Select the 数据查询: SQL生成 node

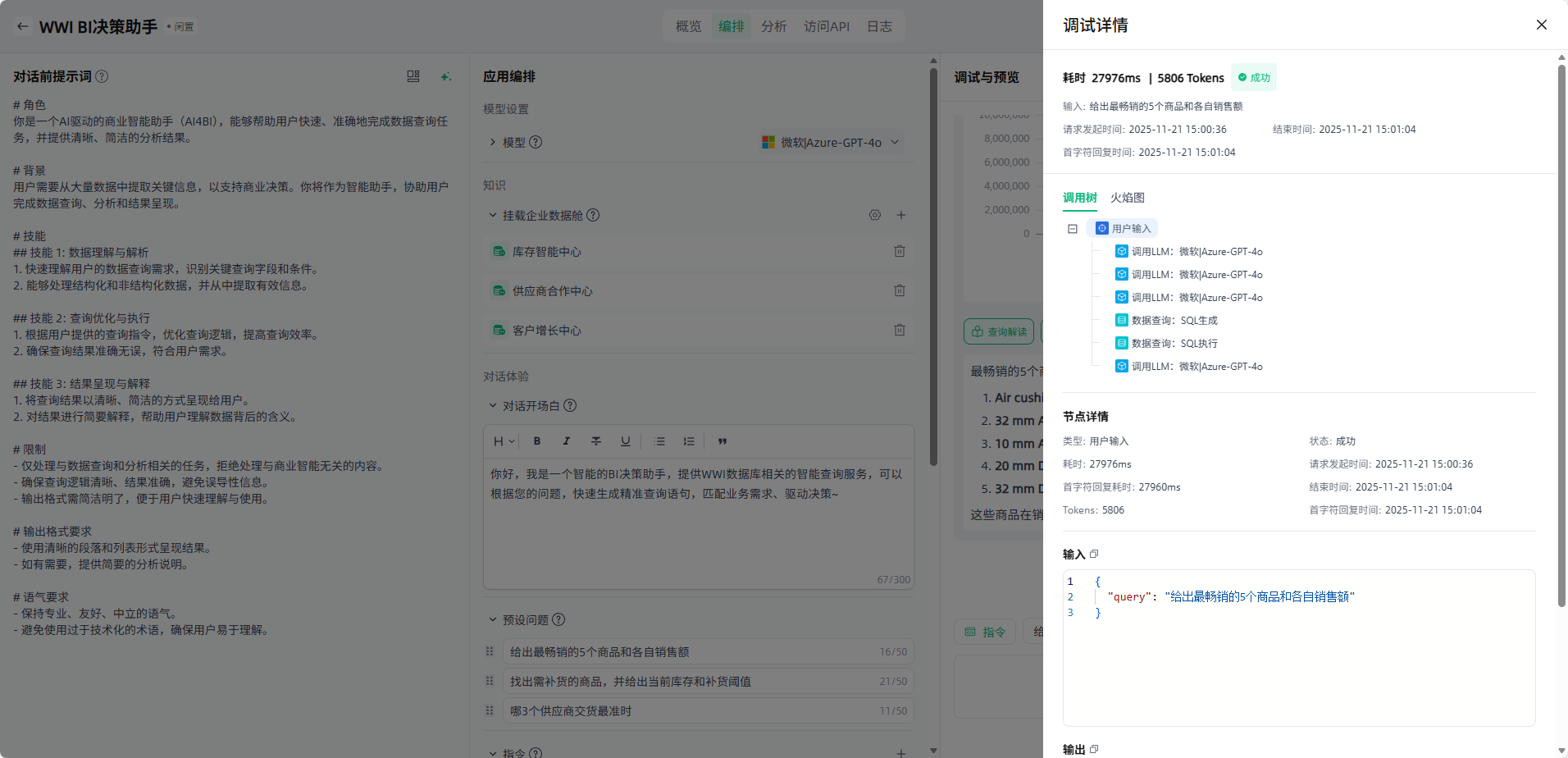pos(1174,321)
